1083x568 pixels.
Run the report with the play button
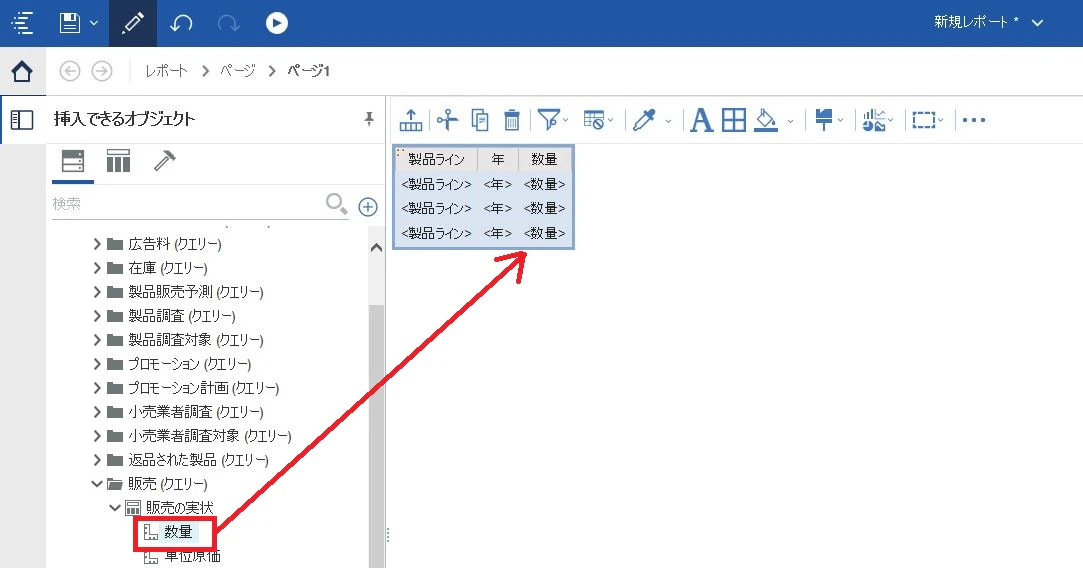pos(276,23)
